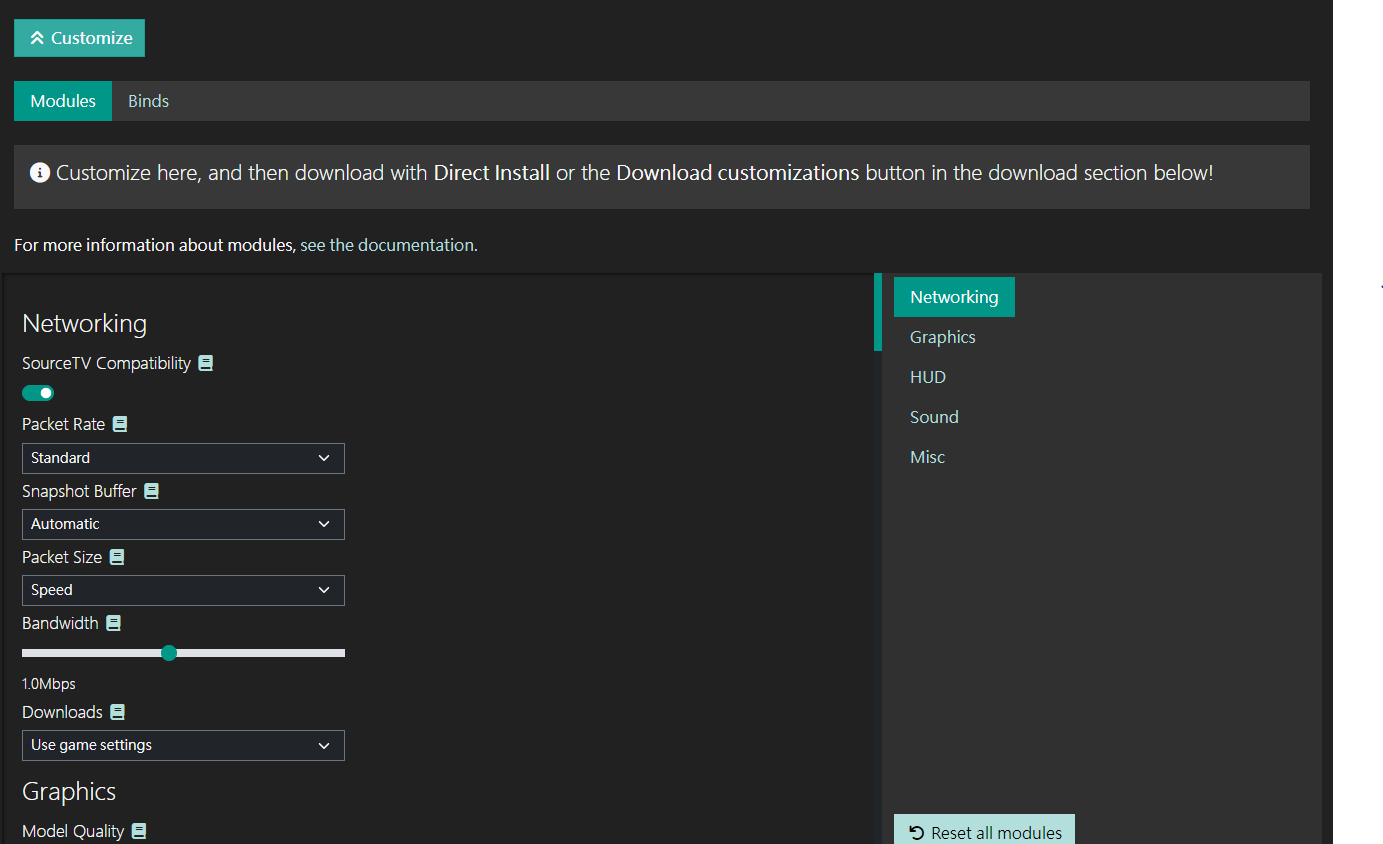Image resolution: width=1383 pixels, height=844 pixels.
Task: Click the Downloads documentation book icon
Action: coord(118,712)
